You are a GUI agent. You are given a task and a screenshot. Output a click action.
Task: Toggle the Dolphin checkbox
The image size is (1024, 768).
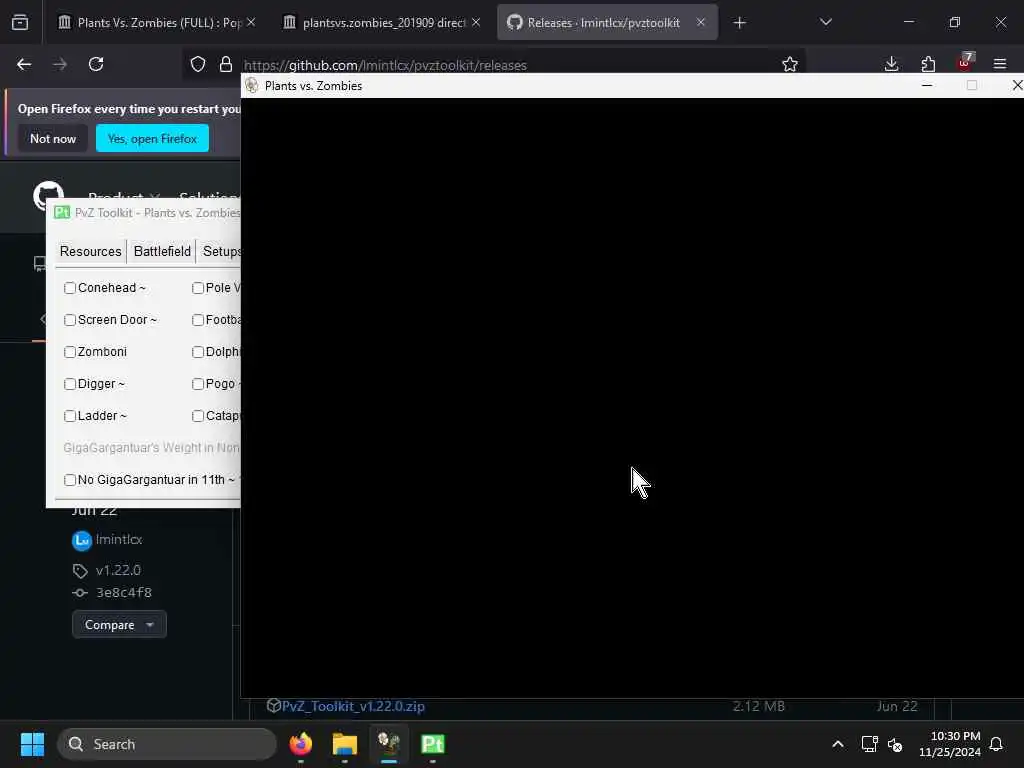click(x=198, y=352)
